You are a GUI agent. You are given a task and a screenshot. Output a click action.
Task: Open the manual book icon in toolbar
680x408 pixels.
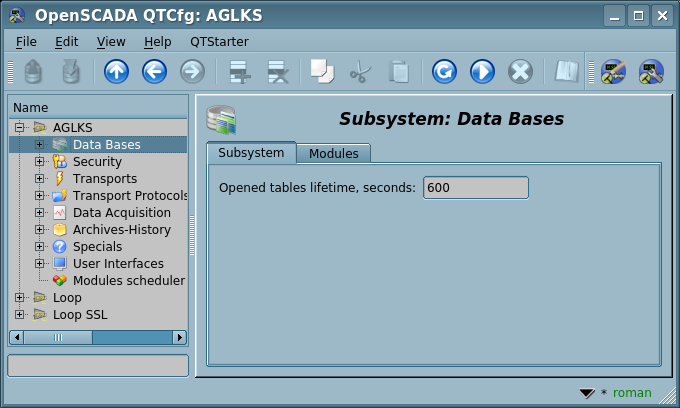[567, 72]
